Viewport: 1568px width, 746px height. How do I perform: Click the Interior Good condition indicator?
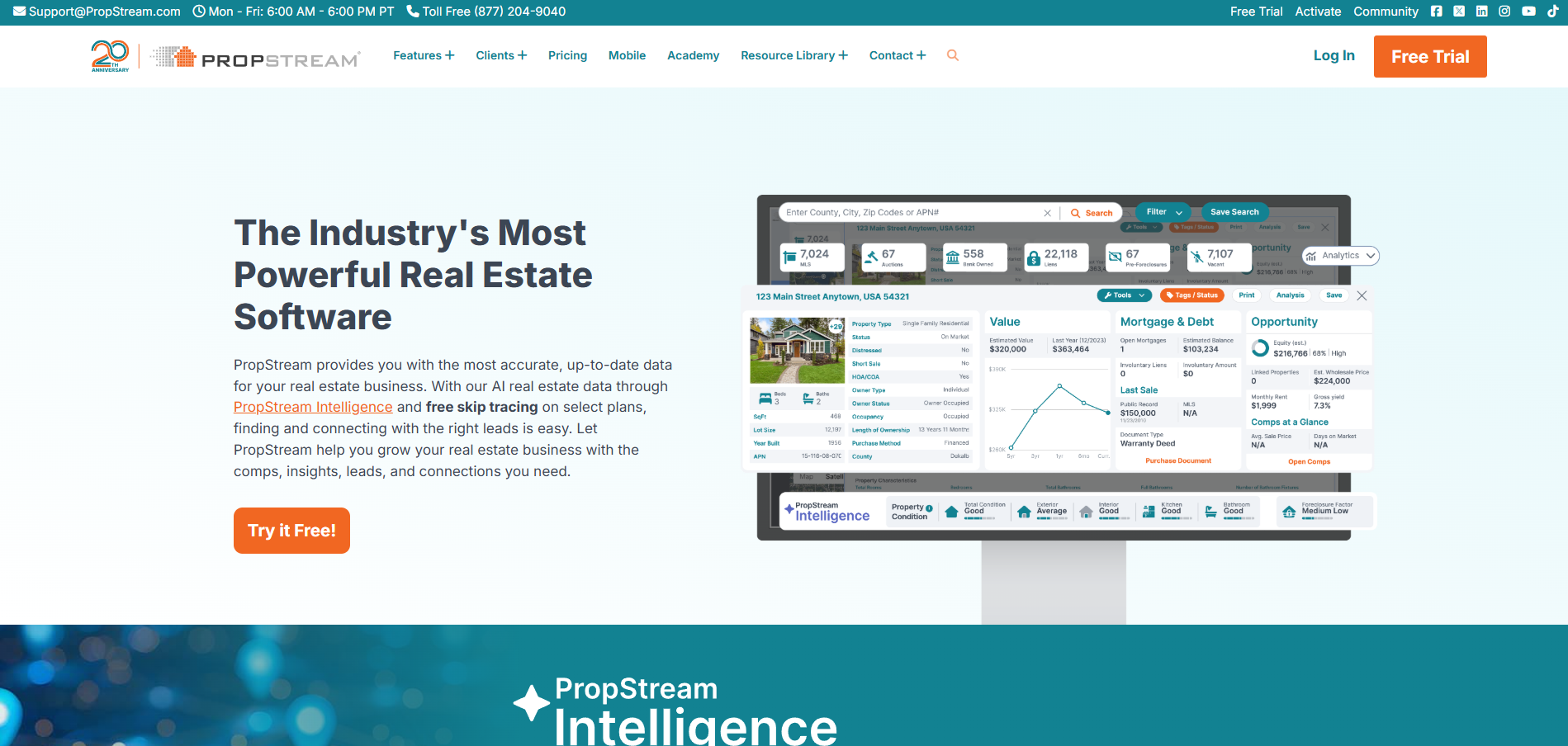[1103, 512]
